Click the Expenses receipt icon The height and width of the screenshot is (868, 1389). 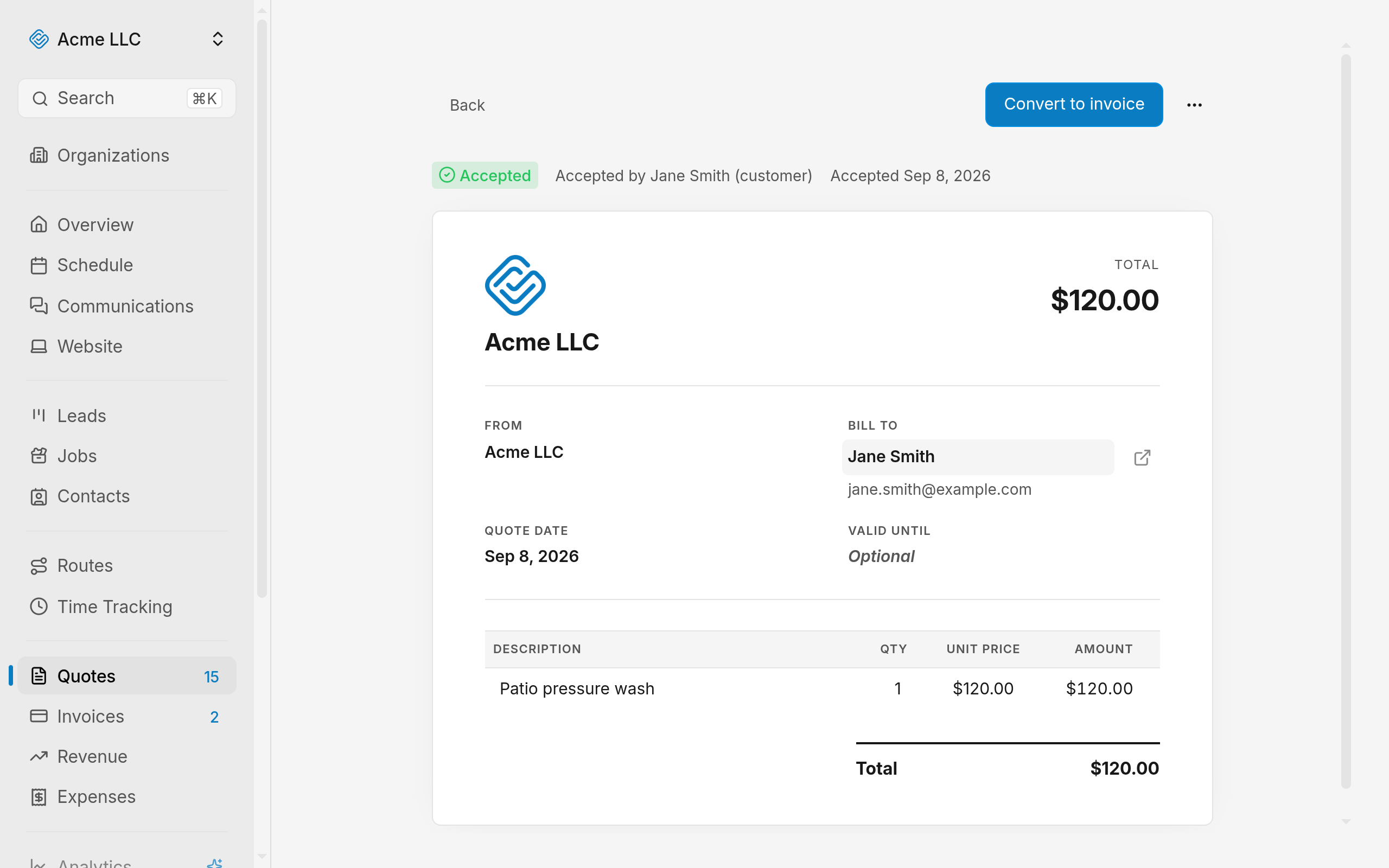pos(39,796)
